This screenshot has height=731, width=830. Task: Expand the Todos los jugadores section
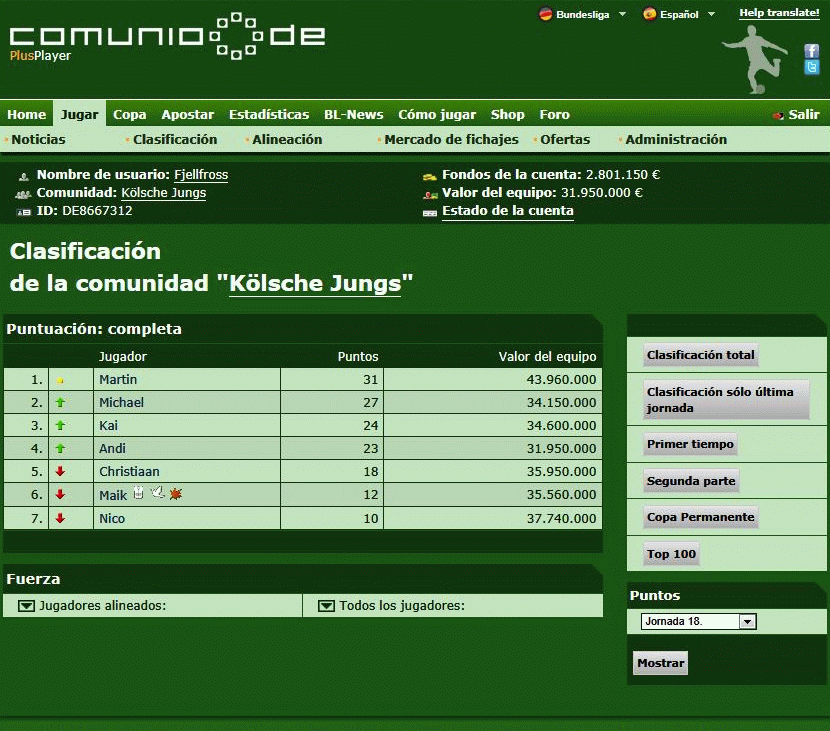[x=327, y=606]
